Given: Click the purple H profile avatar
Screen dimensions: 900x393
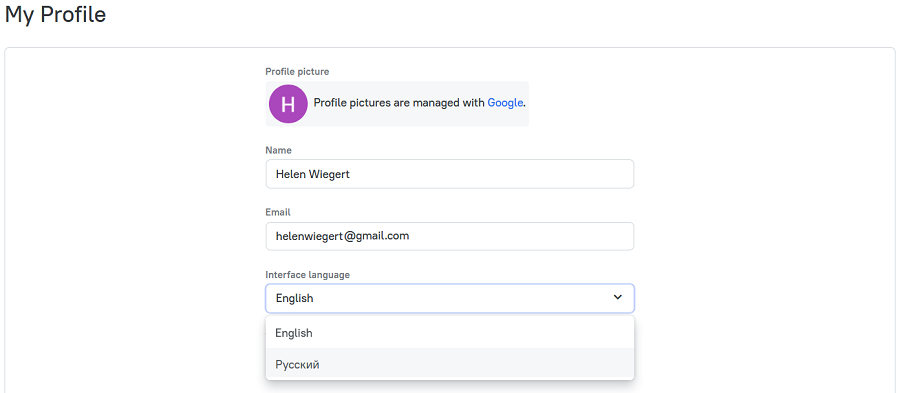Looking at the screenshot, I should pyautogui.click(x=288, y=104).
